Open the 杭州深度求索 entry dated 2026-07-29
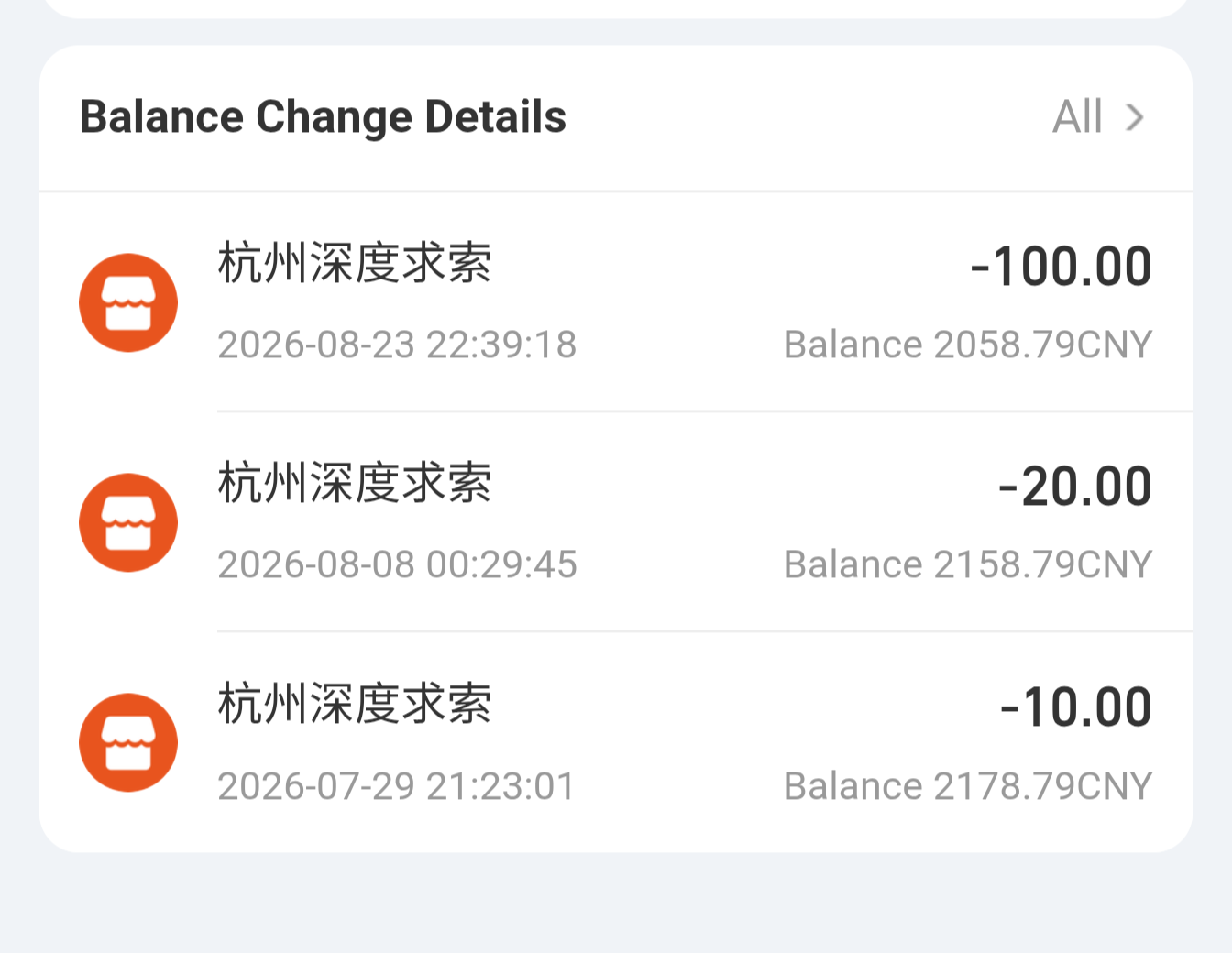 [x=616, y=742]
